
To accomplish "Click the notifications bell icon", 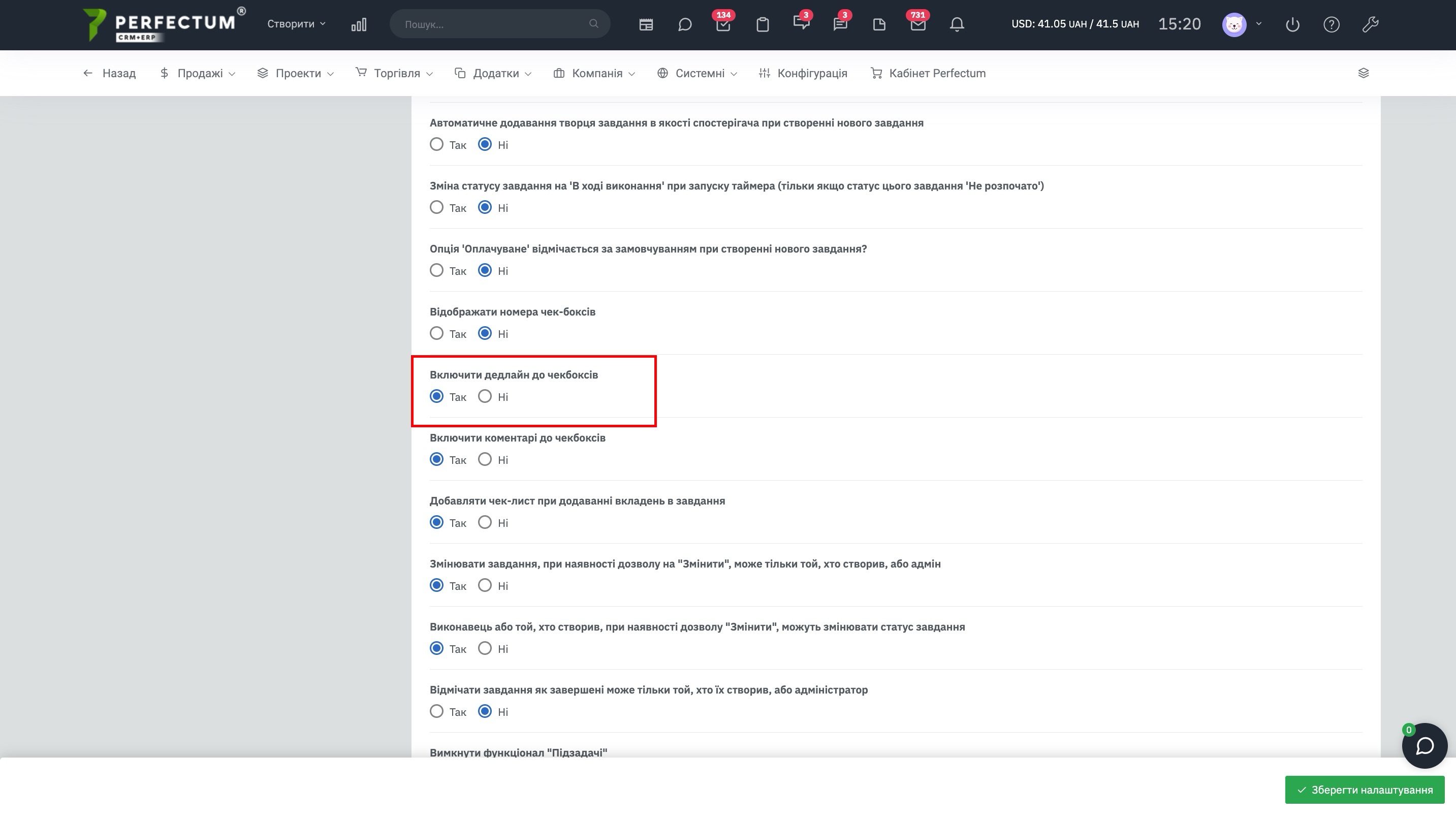I will click(956, 24).
